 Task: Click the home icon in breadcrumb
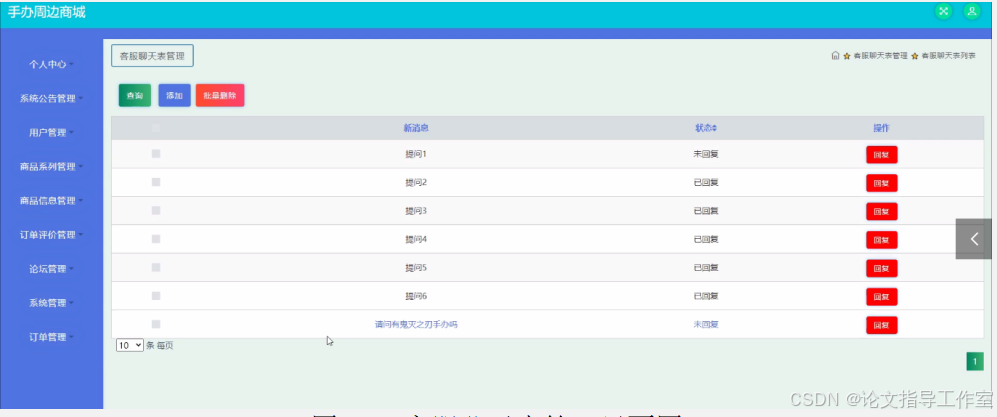click(835, 55)
